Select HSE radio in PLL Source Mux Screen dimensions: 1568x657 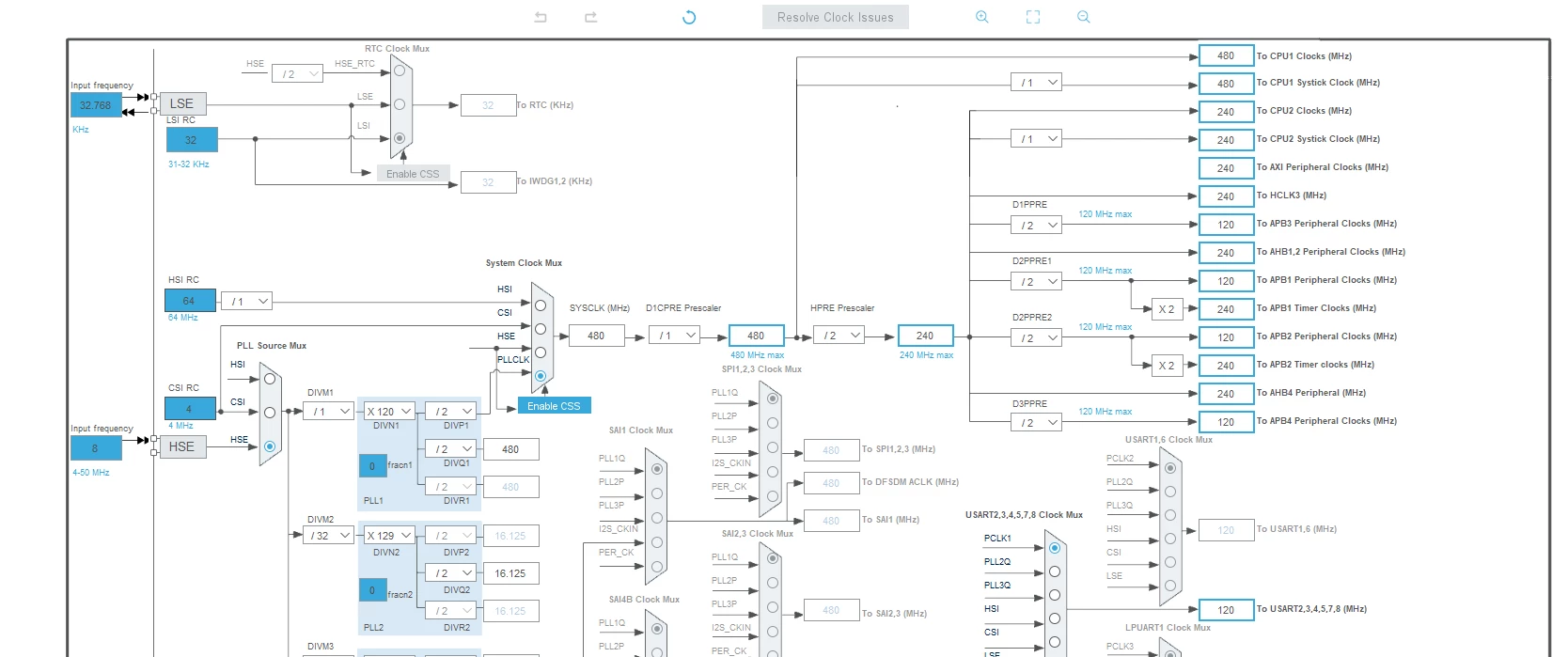(x=270, y=446)
